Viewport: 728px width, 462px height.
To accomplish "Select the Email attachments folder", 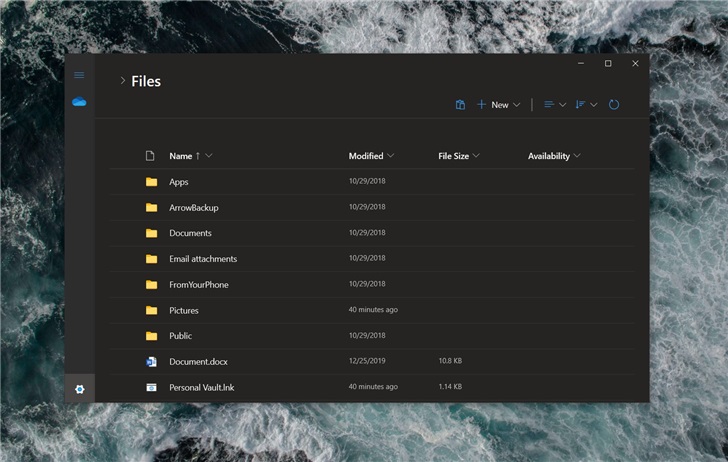I will click(203, 259).
